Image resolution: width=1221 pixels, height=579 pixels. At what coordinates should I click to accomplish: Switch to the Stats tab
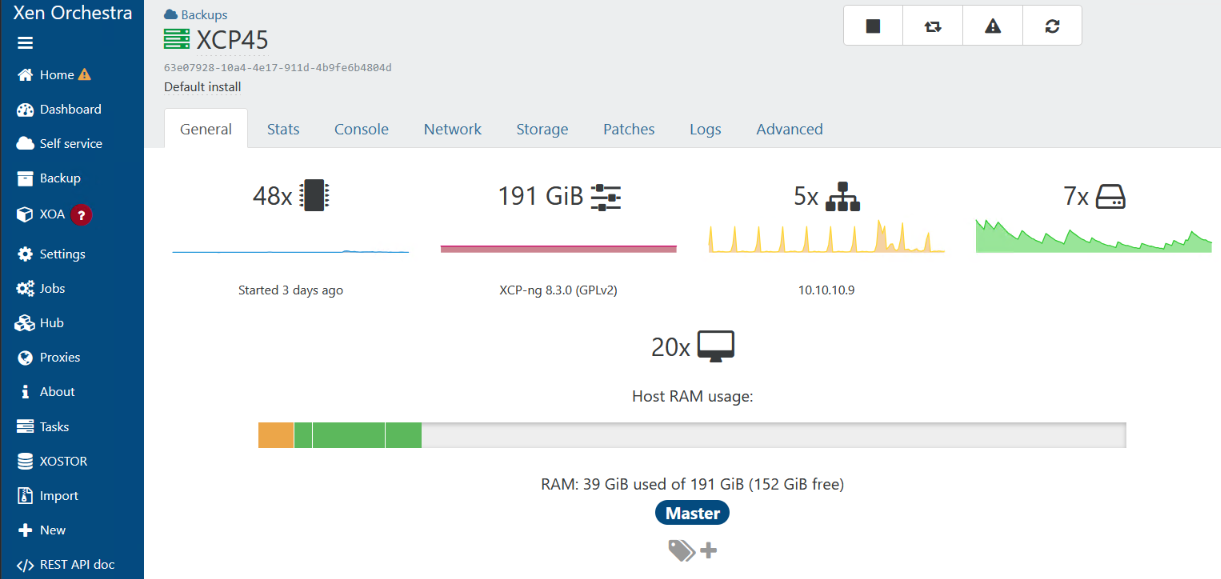click(x=283, y=129)
